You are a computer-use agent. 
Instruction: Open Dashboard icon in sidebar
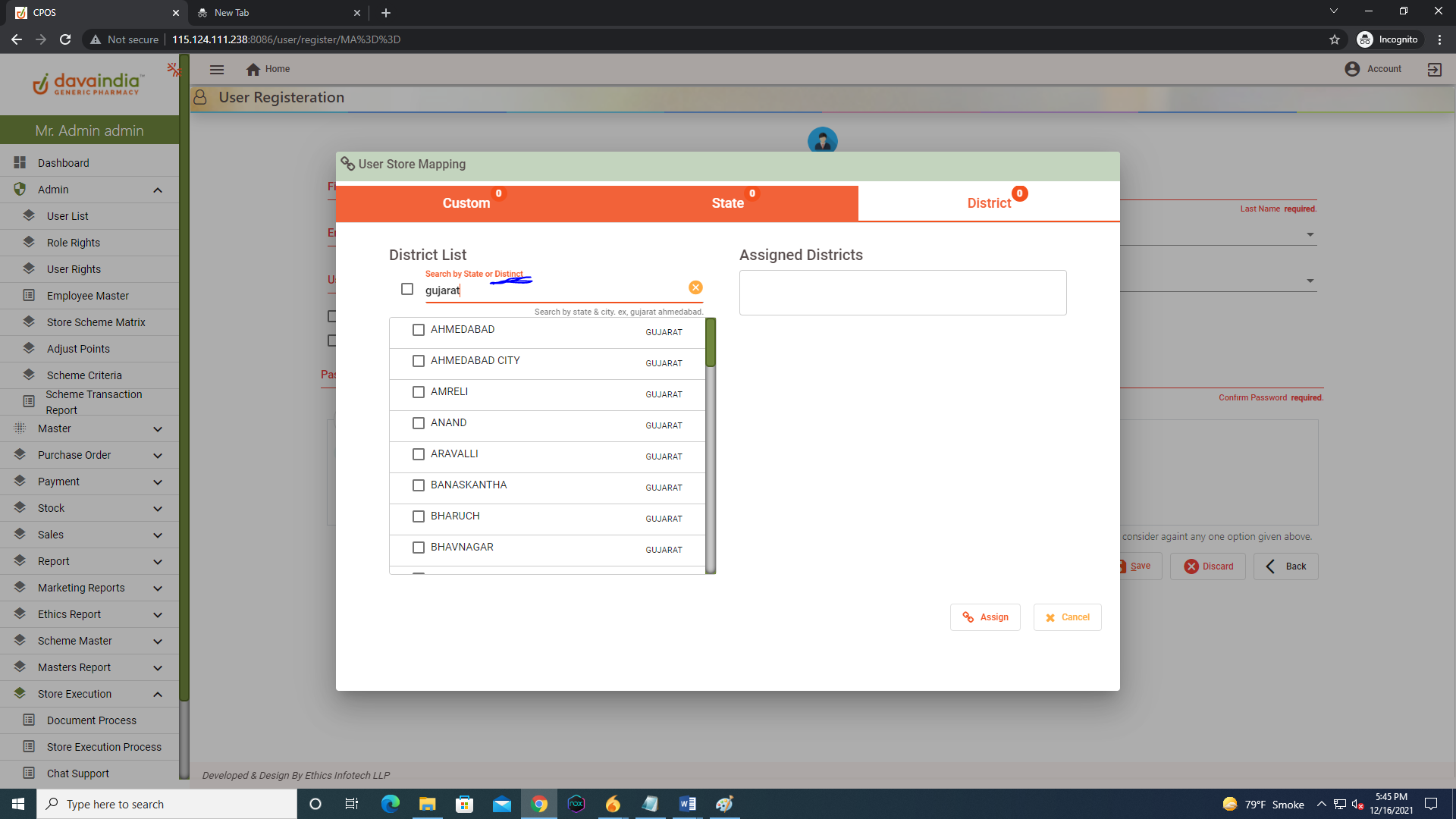point(20,162)
